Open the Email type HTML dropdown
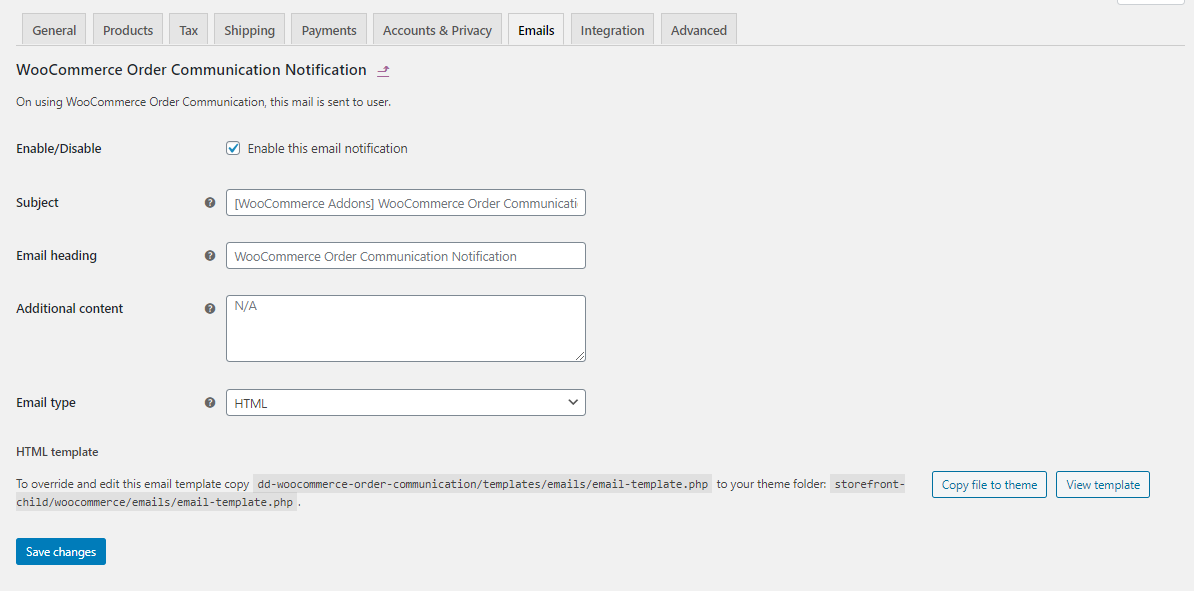The image size is (1194, 591). (x=405, y=402)
